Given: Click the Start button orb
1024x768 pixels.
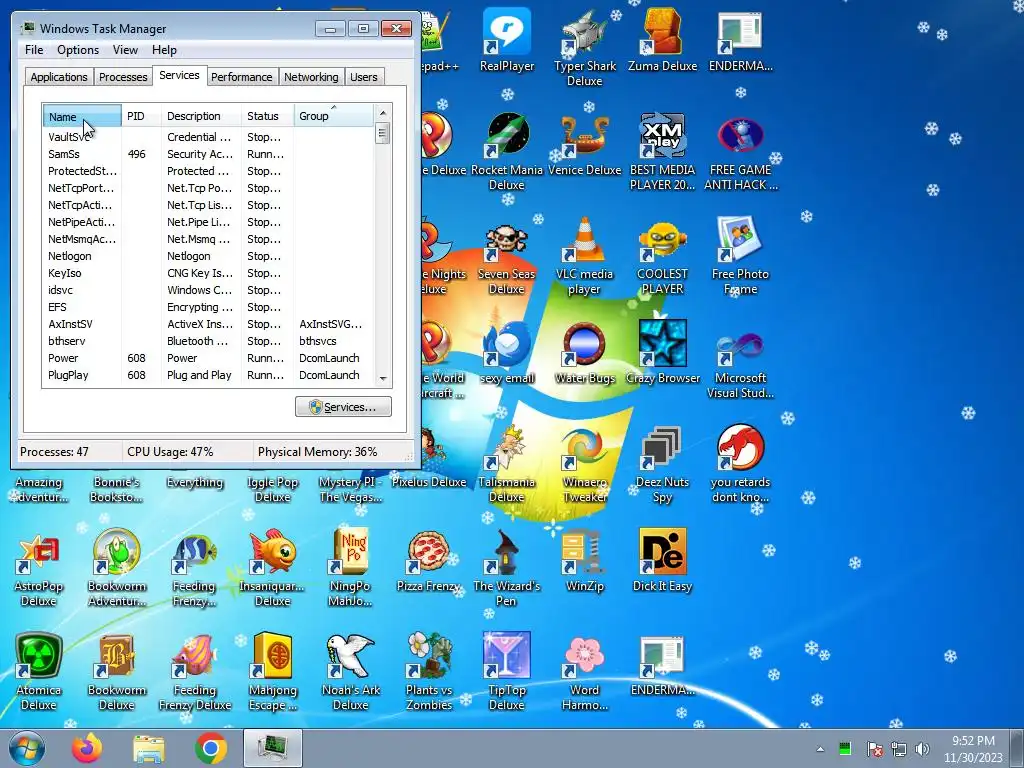Looking at the screenshot, I should [26, 748].
